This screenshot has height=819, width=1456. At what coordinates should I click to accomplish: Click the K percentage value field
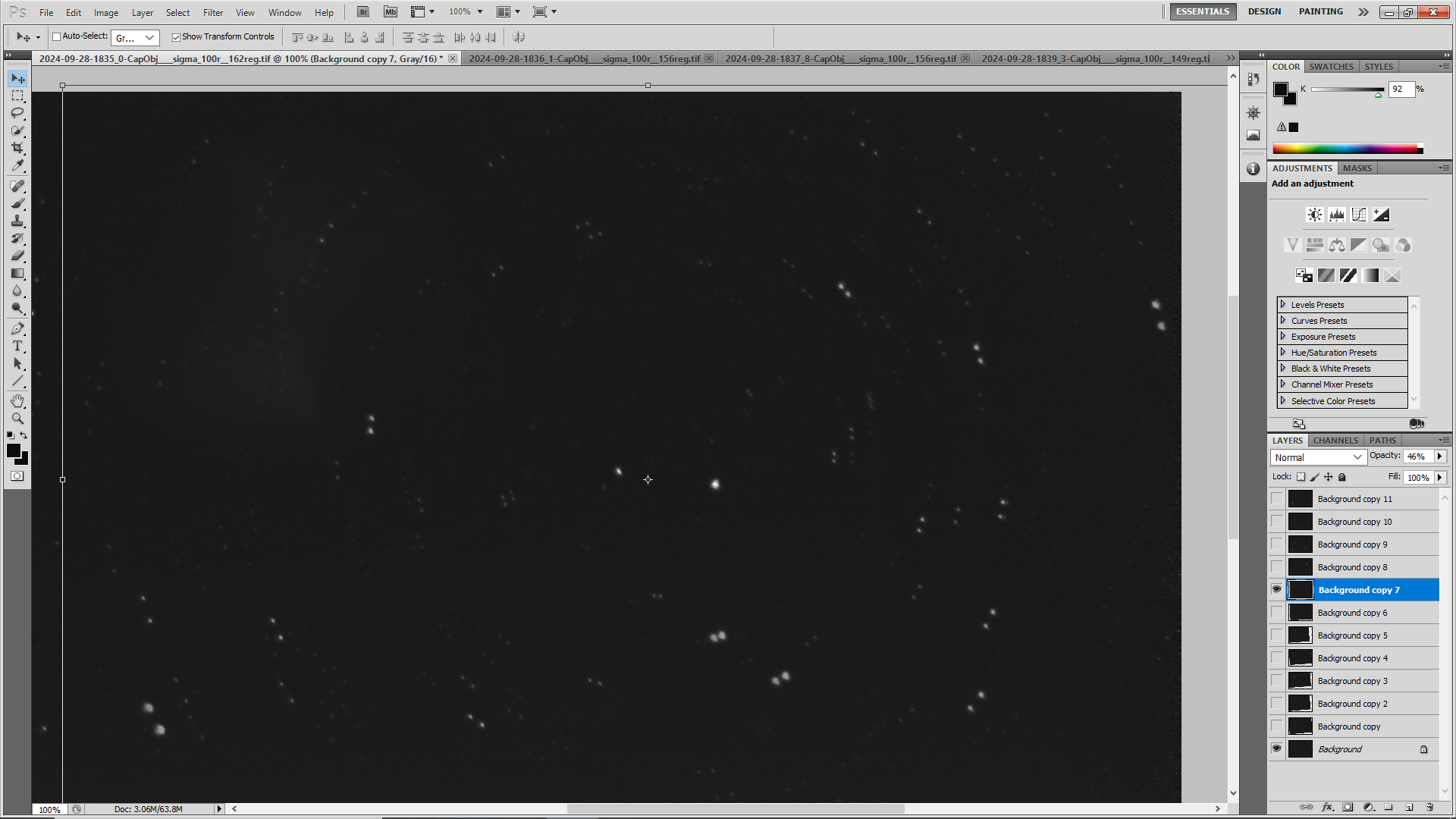point(1401,89)
